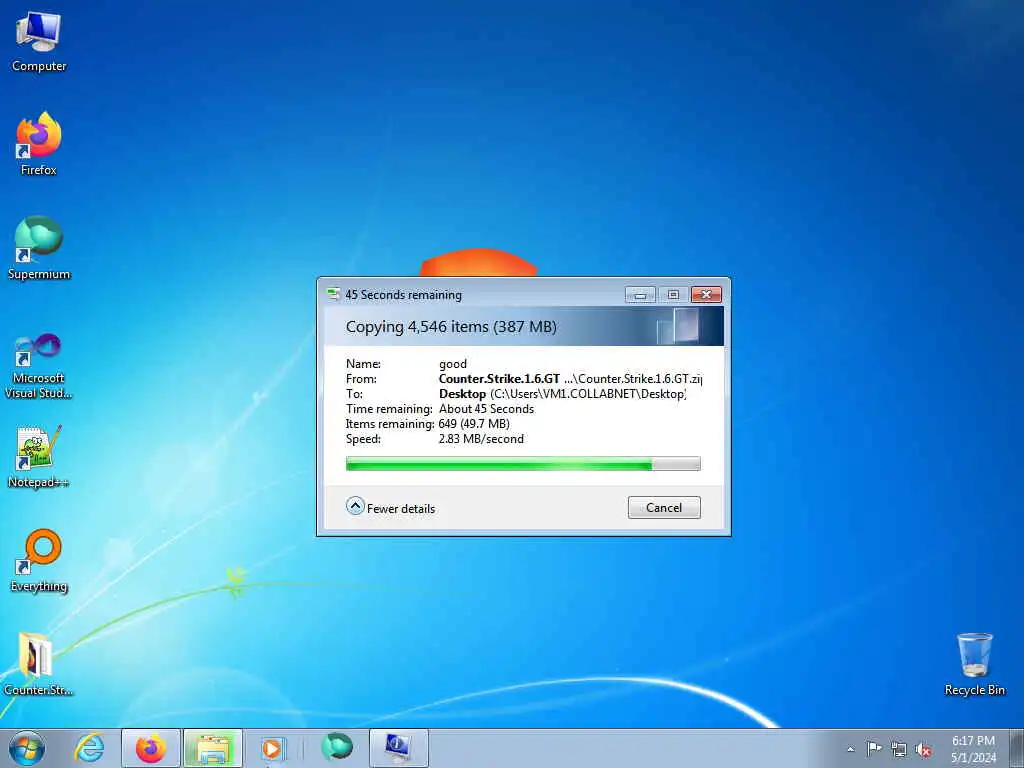This screenshot has height=768, width=1024.
Task: Click the source path 'Counter.Strike.1.6.GT'
Action: coord(500,379)
